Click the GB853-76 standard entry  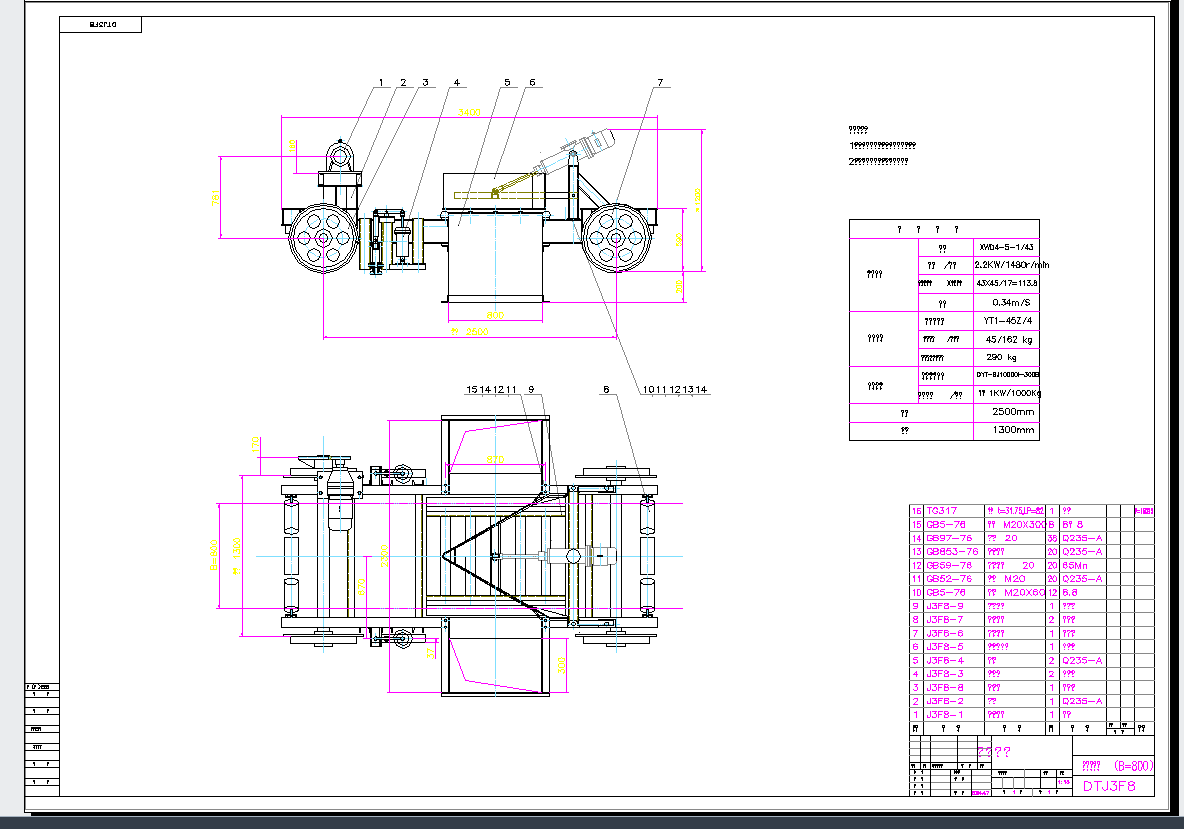click(x=950, y=551)
